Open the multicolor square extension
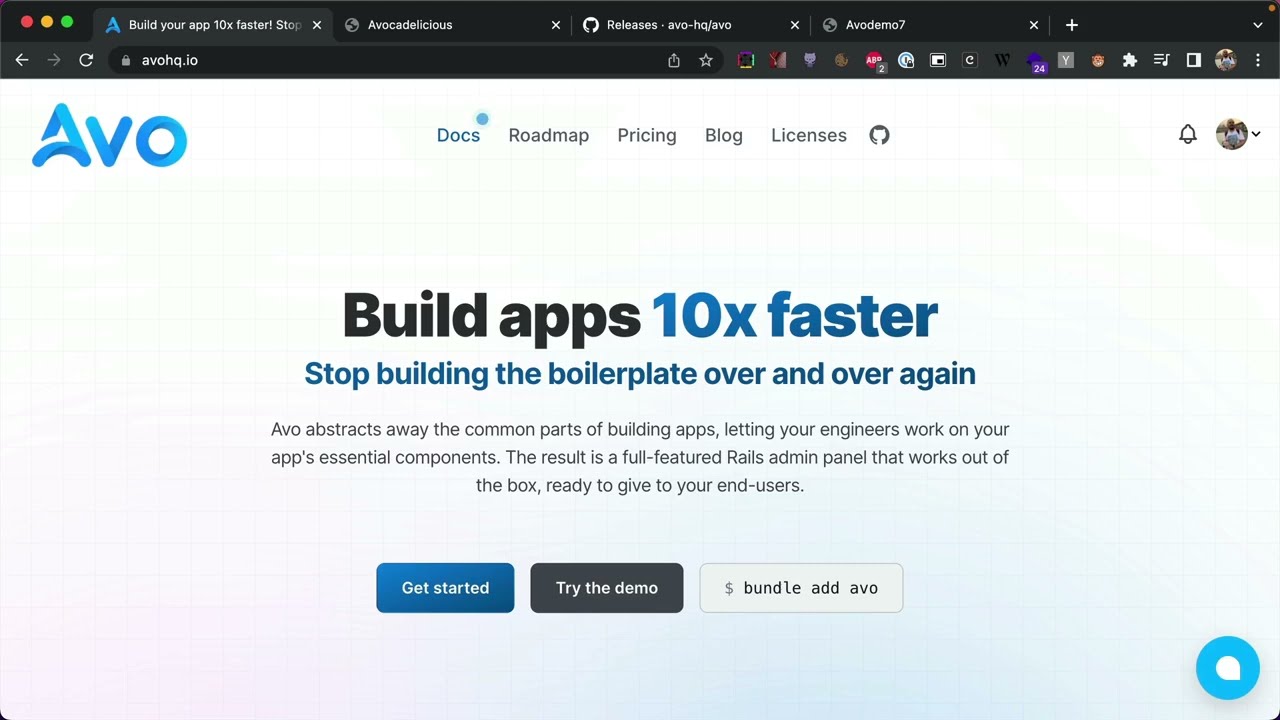This screenshot has height=720, width=1280. [746, 60]
